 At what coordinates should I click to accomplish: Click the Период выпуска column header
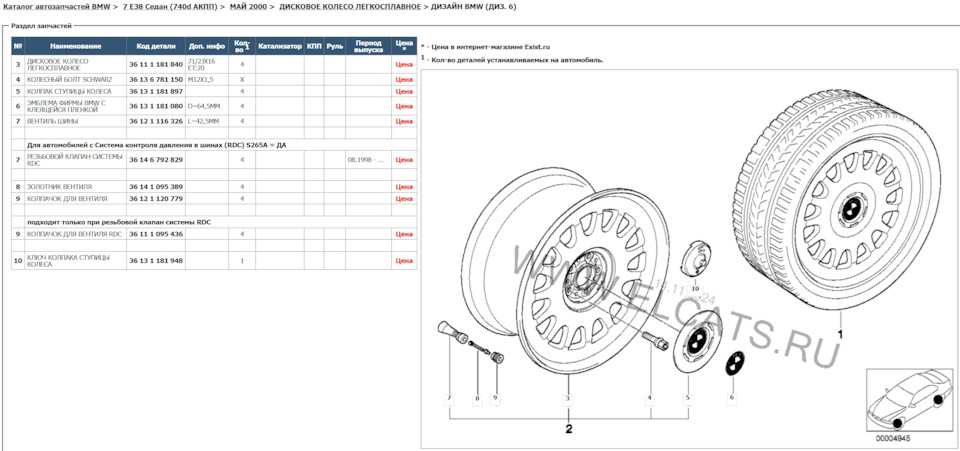(x=369, y=47)
